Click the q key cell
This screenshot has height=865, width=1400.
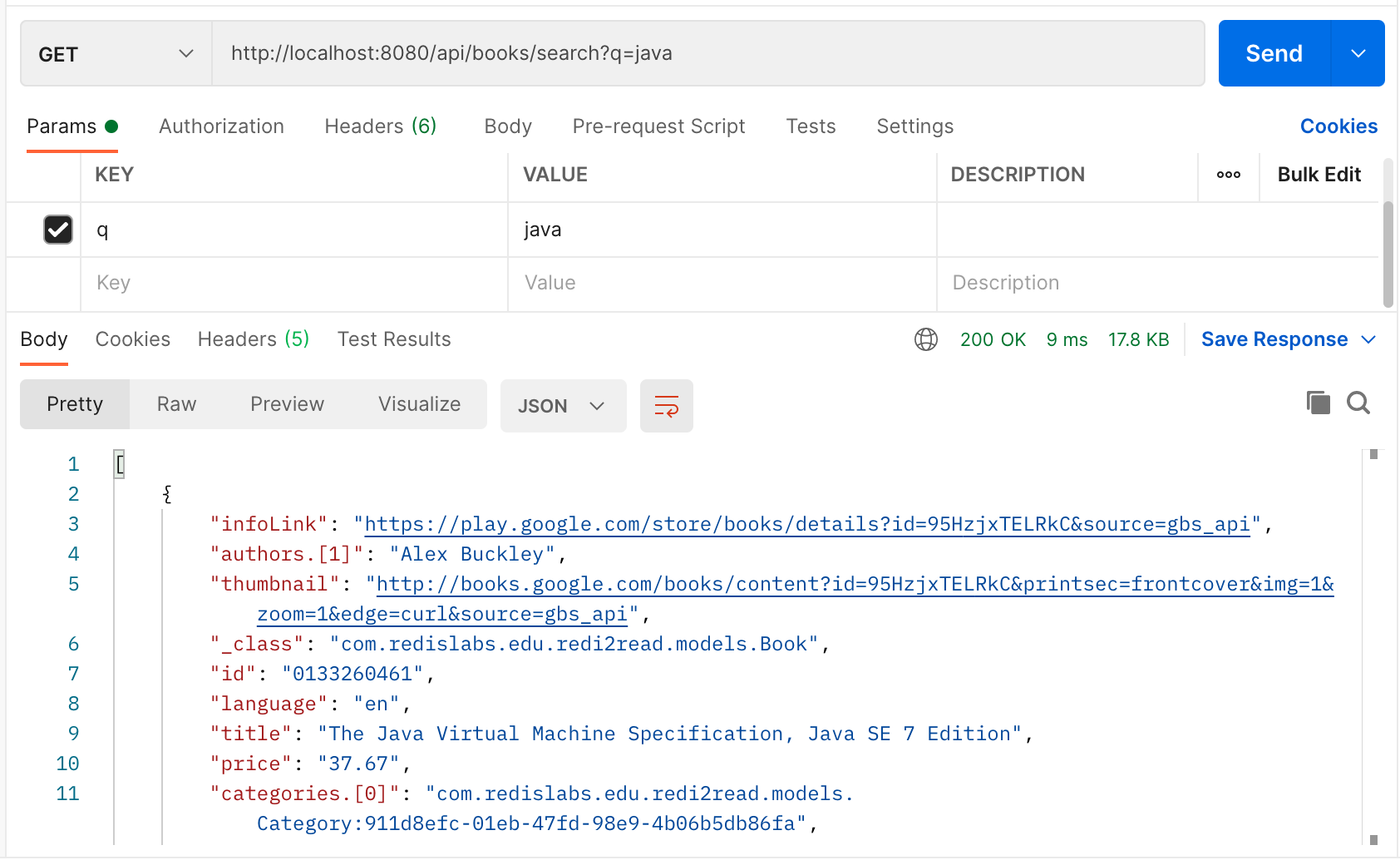click(294, 230)
